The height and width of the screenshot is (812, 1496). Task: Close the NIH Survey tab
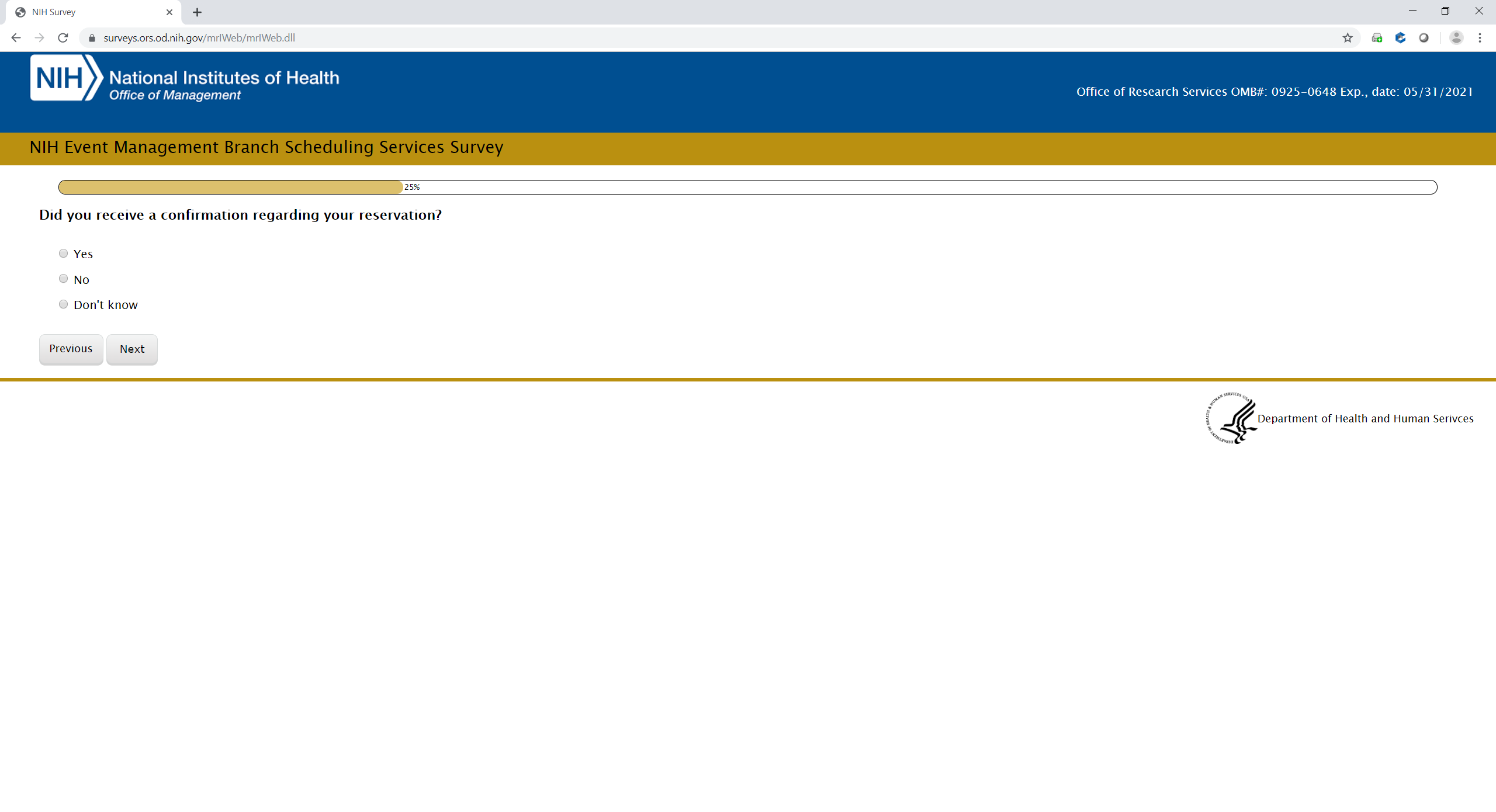[x=169, y=12]
